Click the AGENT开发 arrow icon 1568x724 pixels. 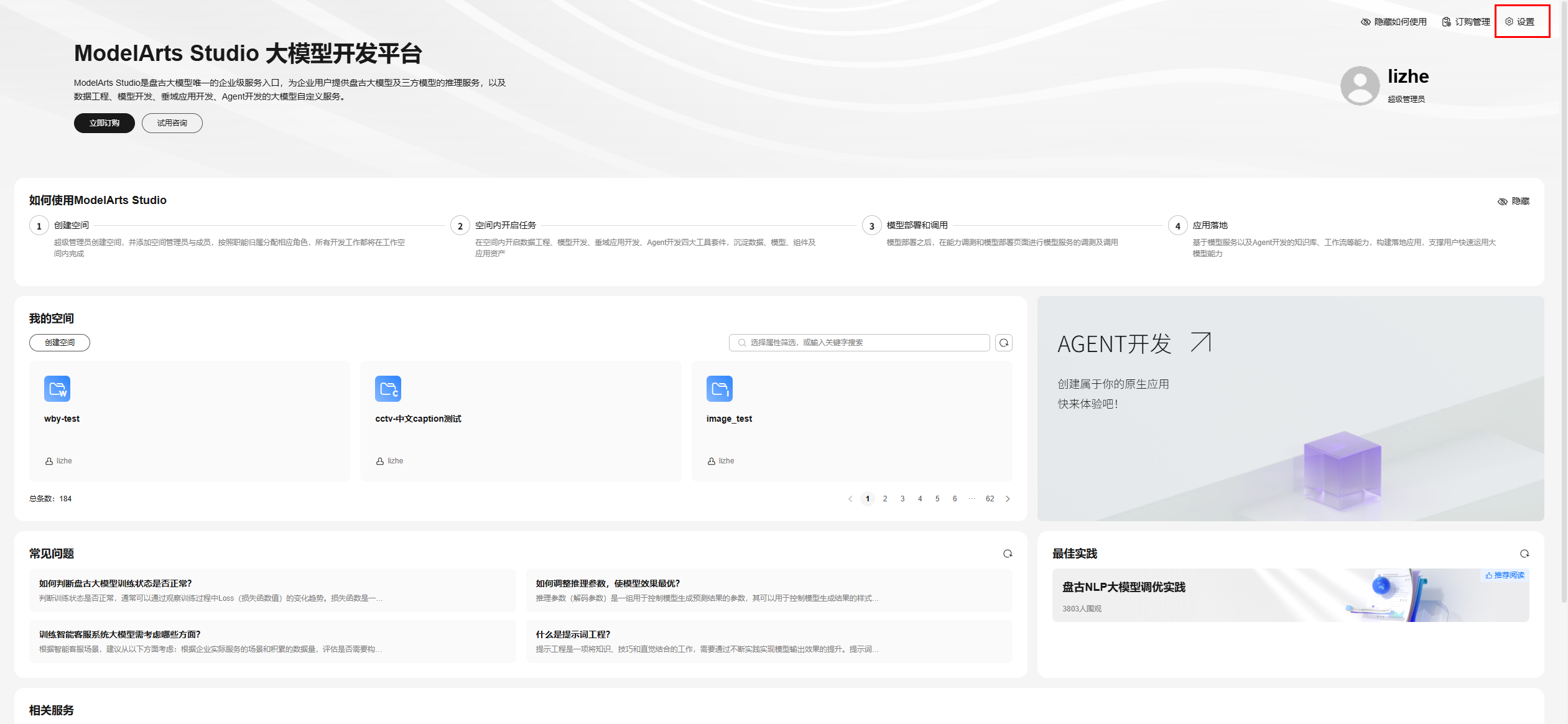pyautogui.click(x=1201, y=342)
